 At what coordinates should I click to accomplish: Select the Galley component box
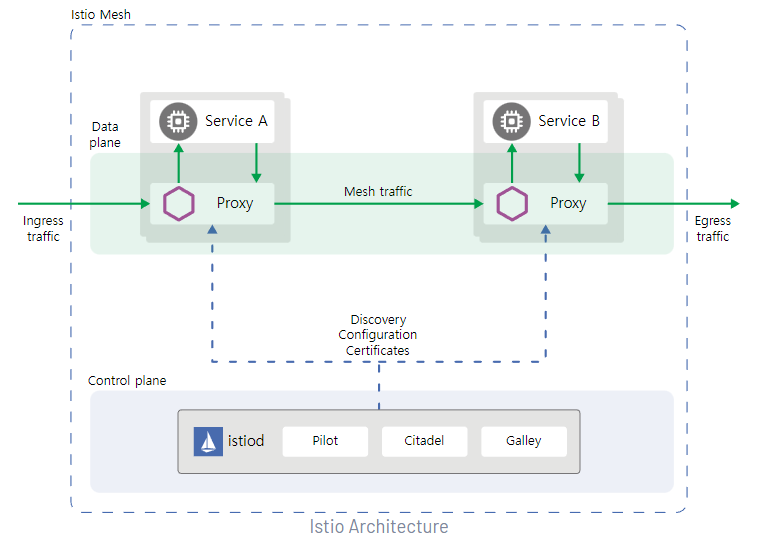(524, 442)
